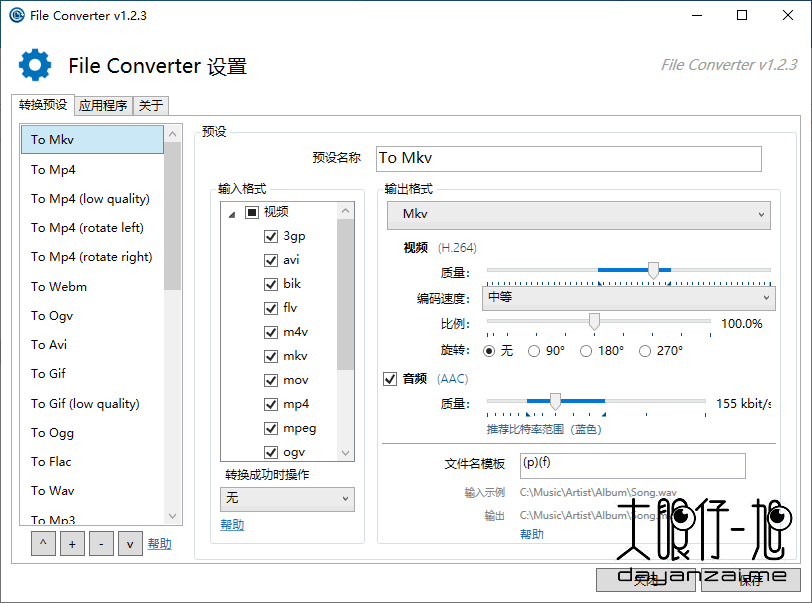Select the To Mp4 (rotate right) preset

click(x=92, y=256)
